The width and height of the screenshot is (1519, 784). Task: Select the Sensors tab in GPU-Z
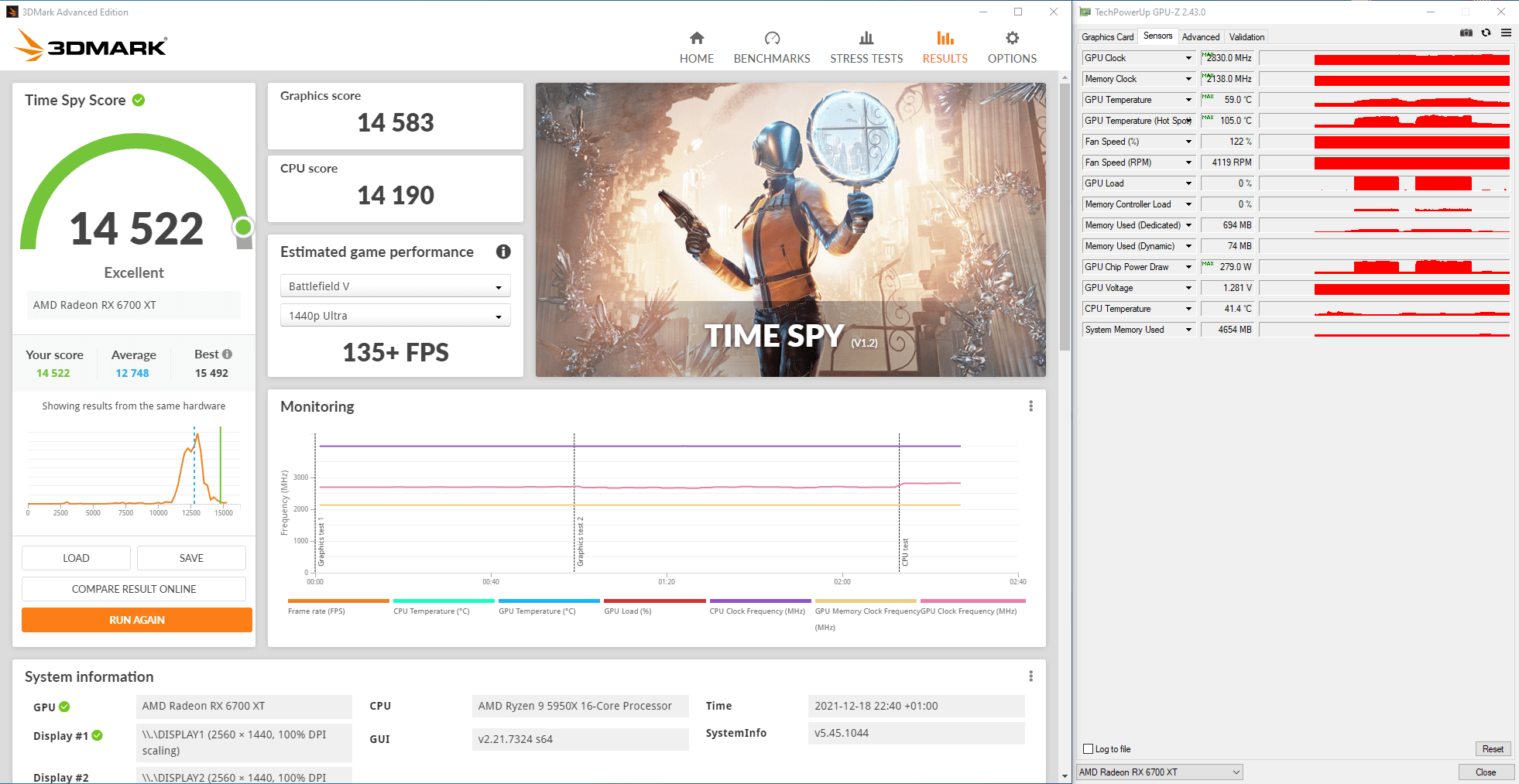click(1157, 36)
